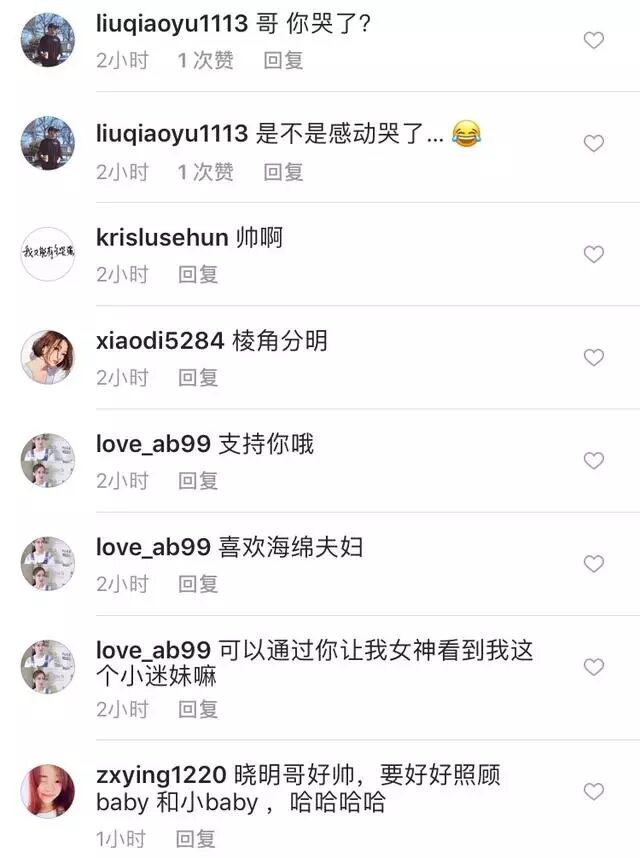Reply to the '喜欢海绵夫妇' comment

tap(198, 584)
